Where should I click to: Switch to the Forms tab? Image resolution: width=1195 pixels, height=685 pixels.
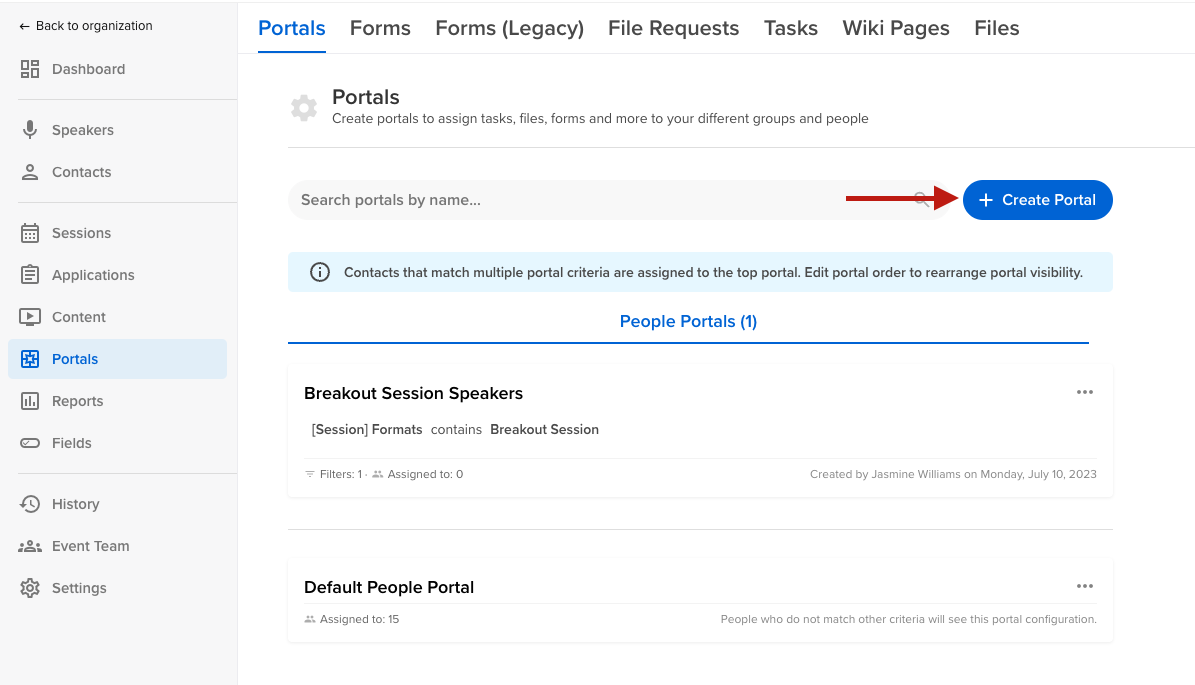pos(380,28)
